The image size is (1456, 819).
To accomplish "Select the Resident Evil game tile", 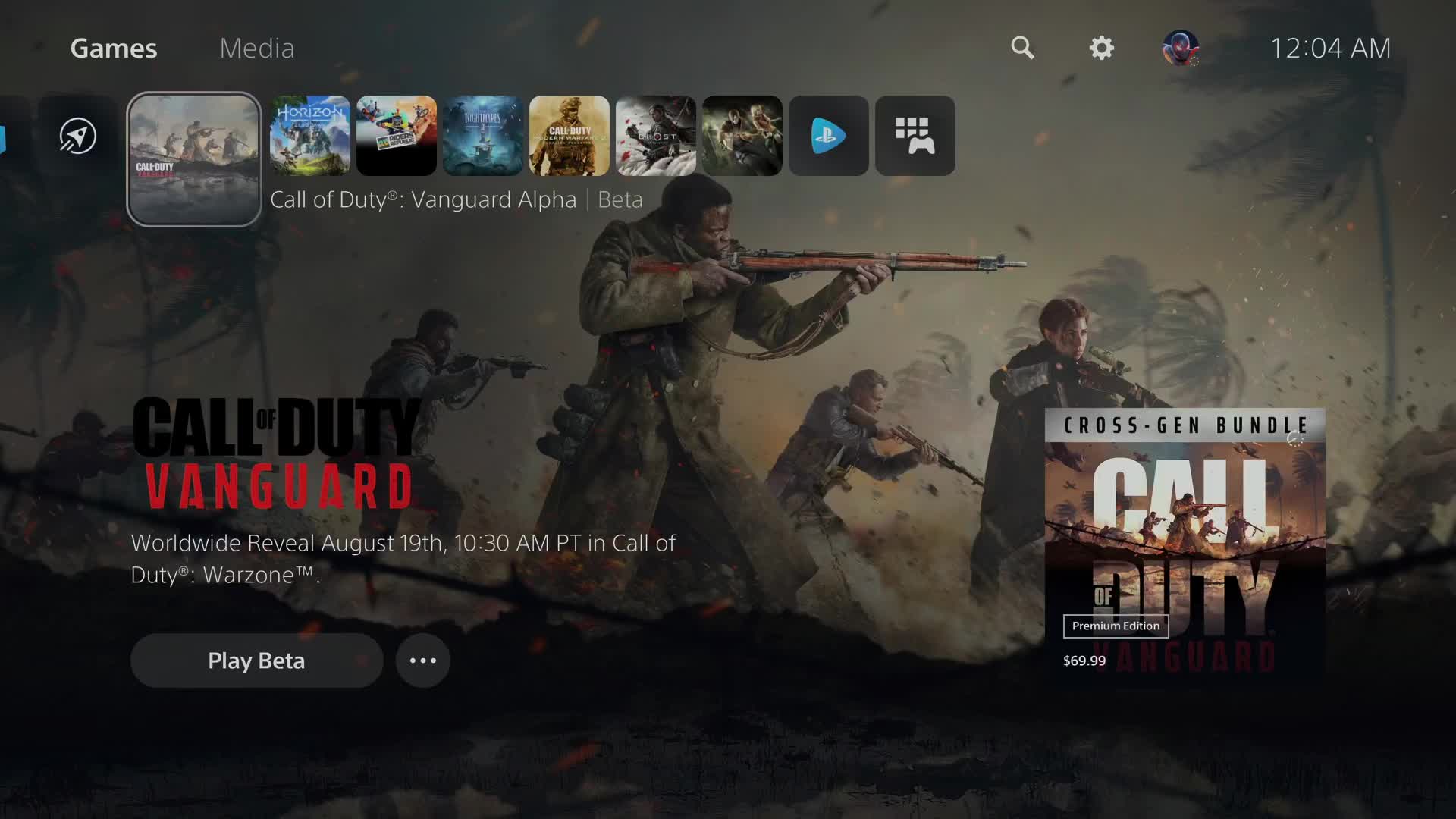I will tap(742, 136).
